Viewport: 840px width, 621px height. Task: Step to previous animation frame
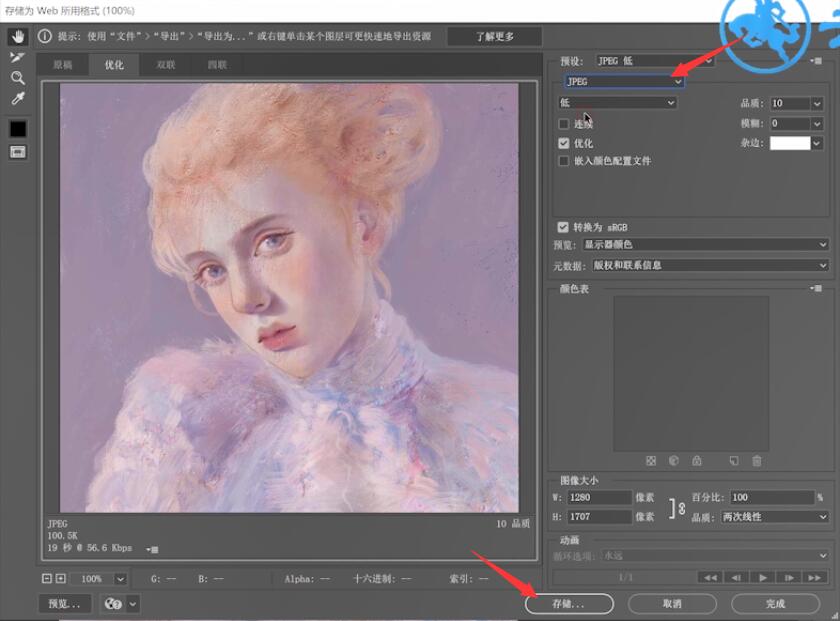[x=737, y=578]
